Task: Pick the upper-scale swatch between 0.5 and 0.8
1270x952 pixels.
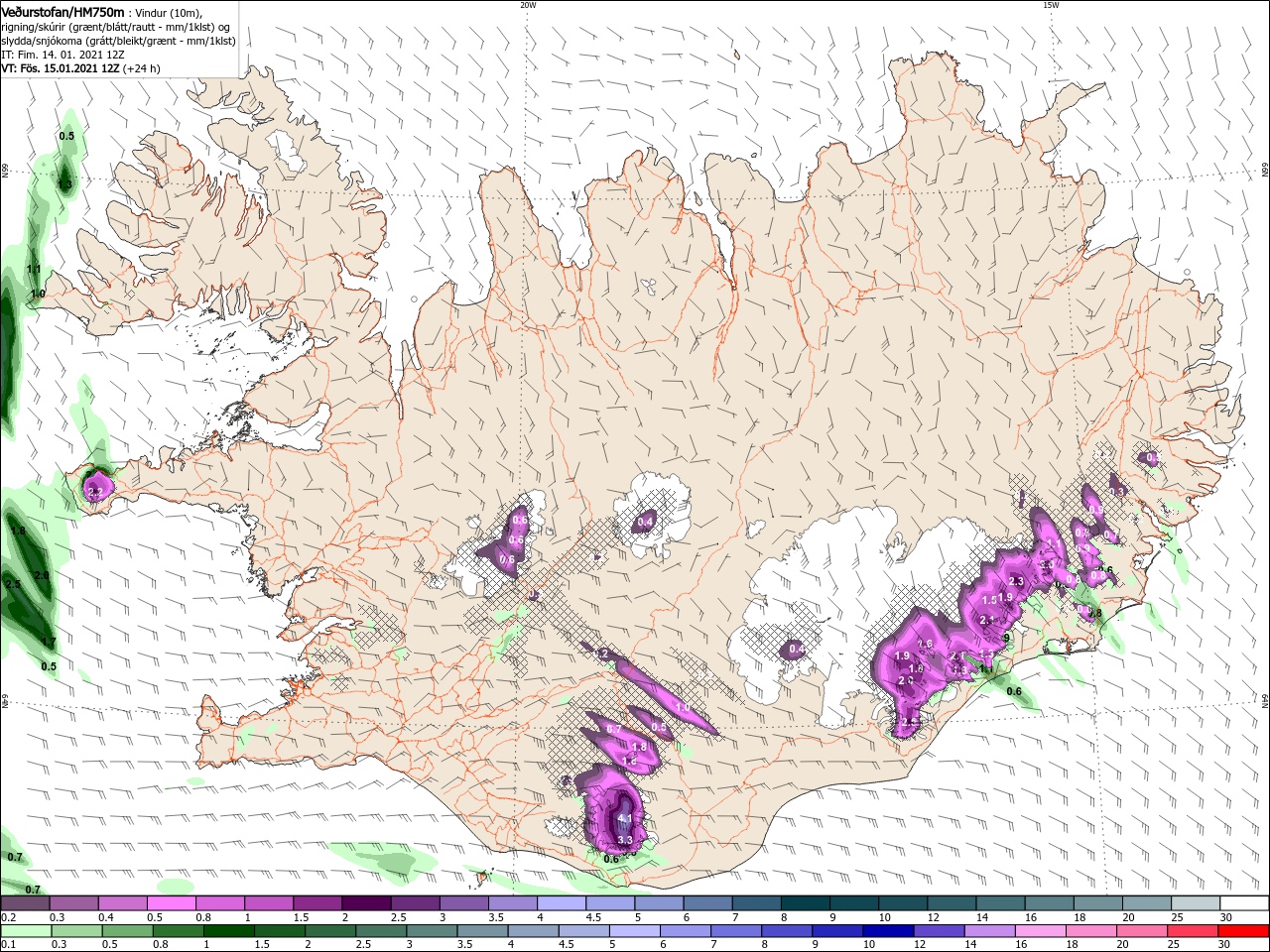Action: [172, 903]
